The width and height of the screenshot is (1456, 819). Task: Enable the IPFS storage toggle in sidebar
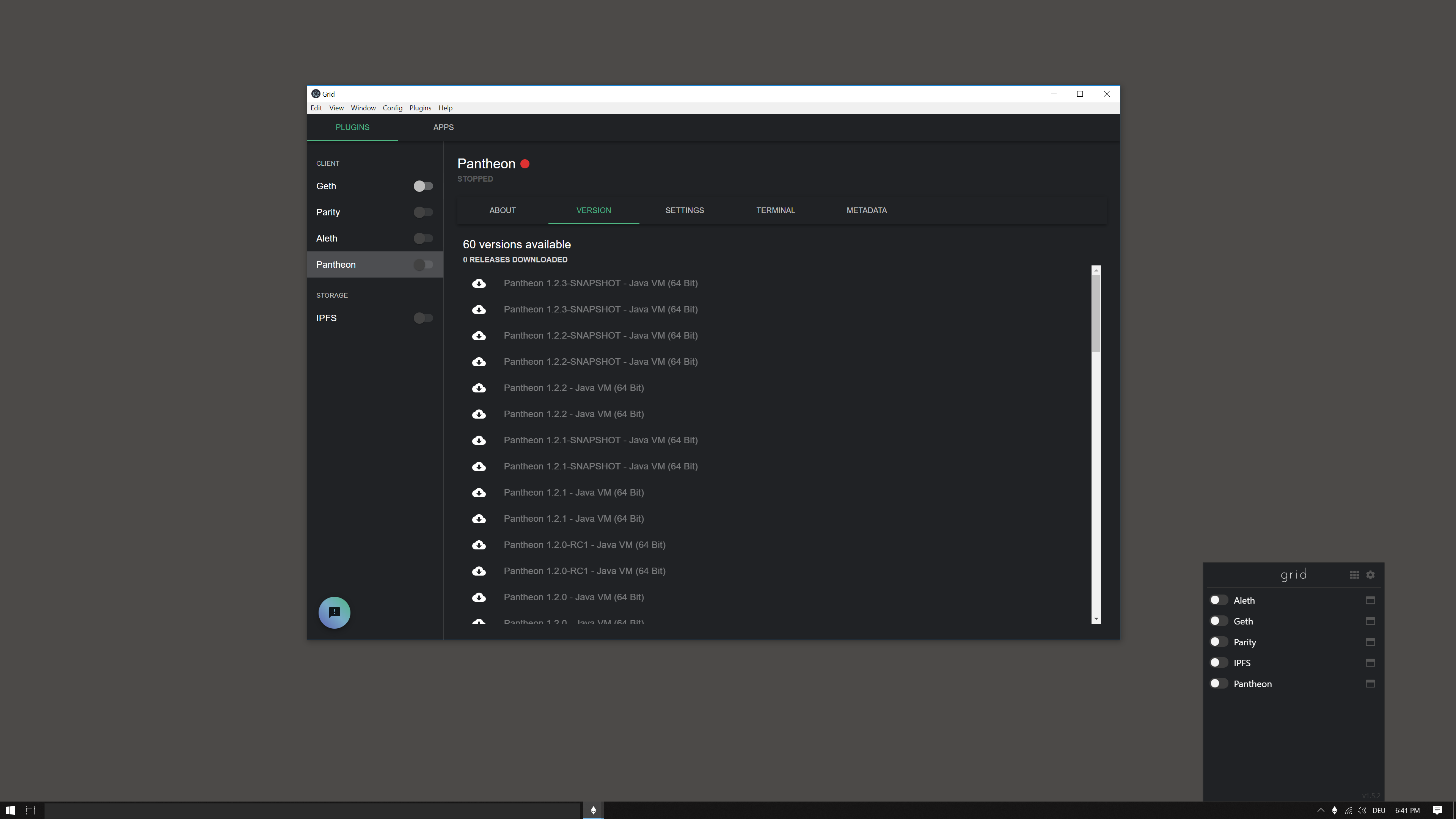tap(423, 318)
